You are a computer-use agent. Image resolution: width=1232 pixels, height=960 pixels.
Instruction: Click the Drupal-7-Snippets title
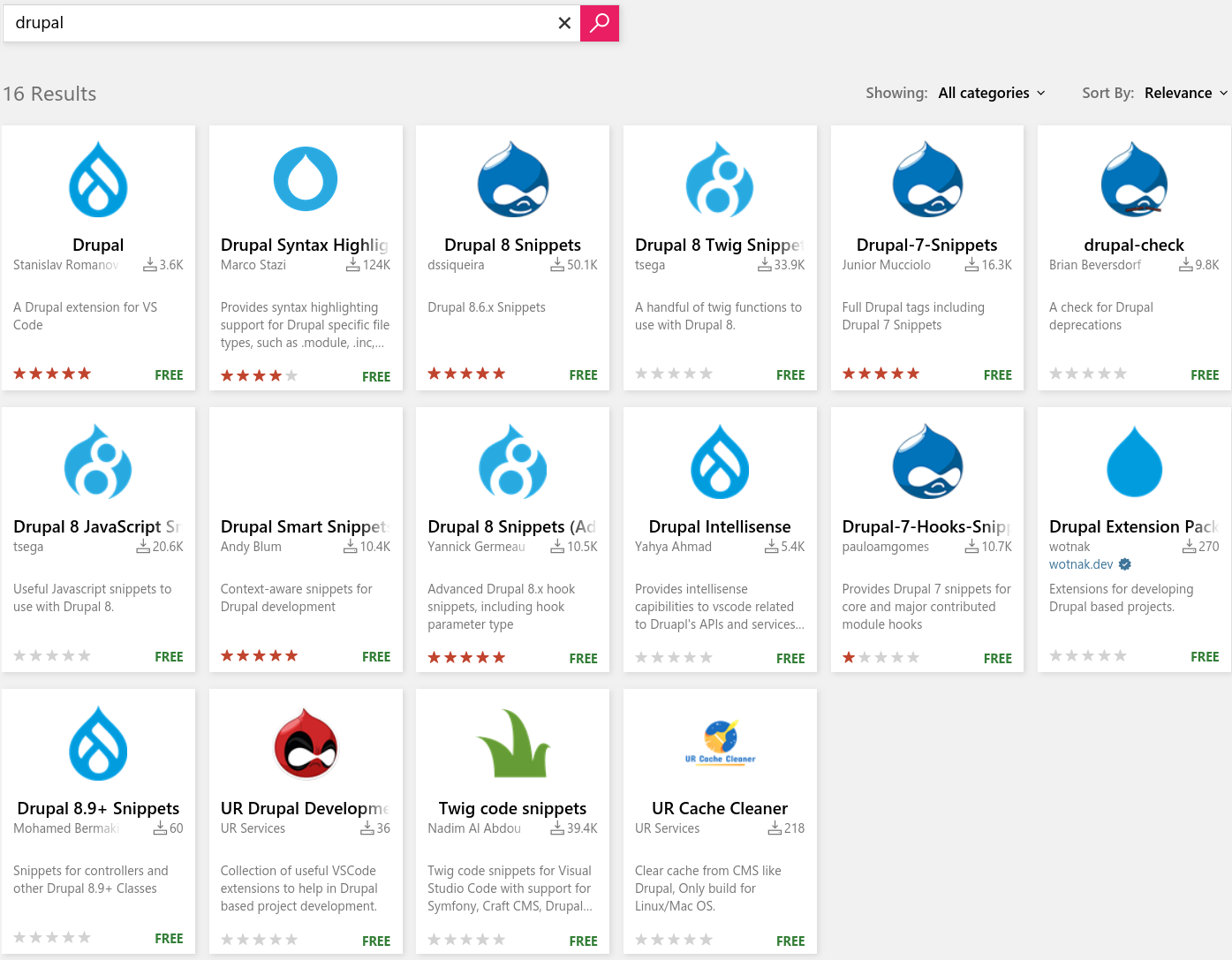926,245
